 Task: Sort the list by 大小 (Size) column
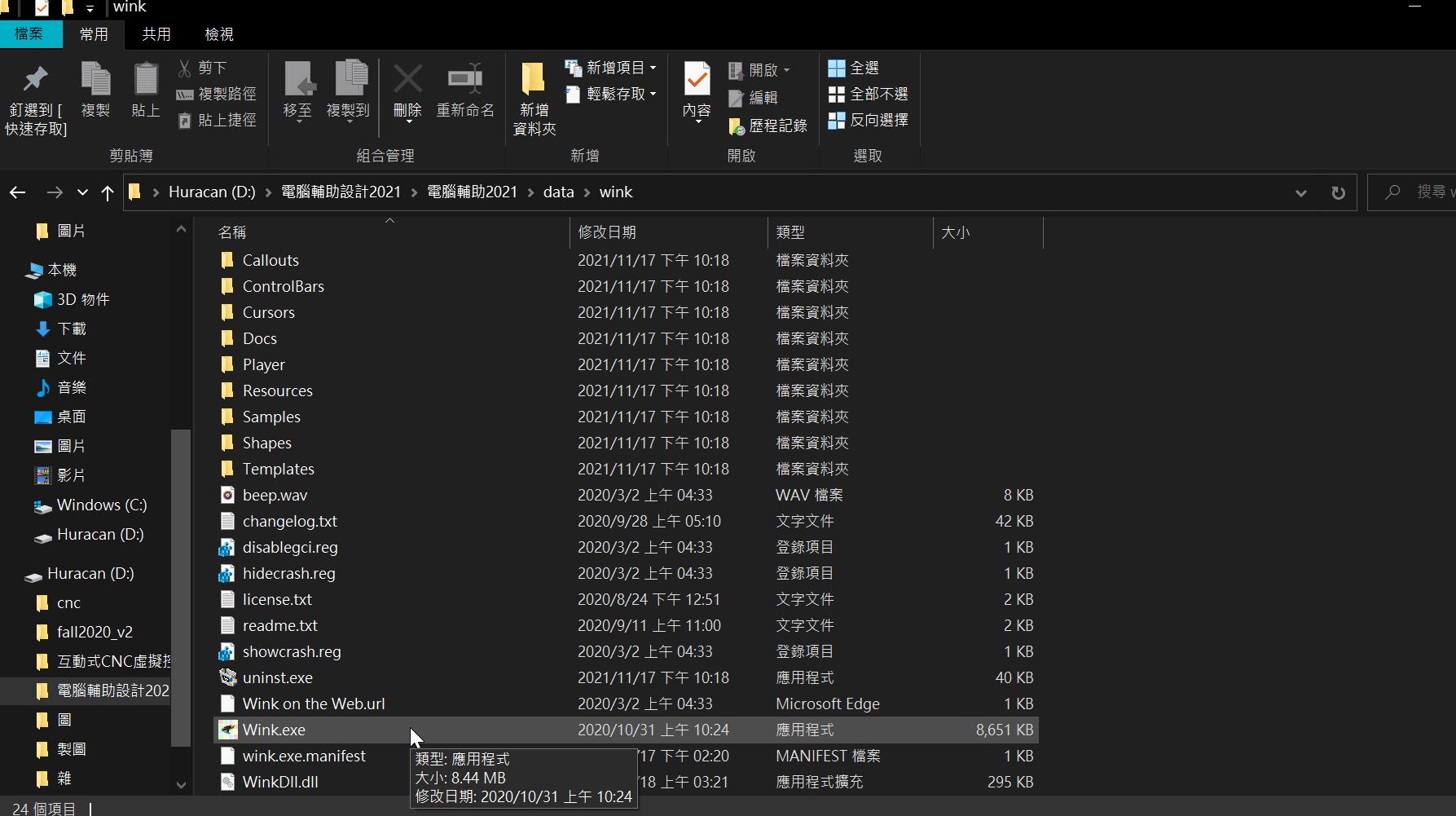tap(955, 232)
